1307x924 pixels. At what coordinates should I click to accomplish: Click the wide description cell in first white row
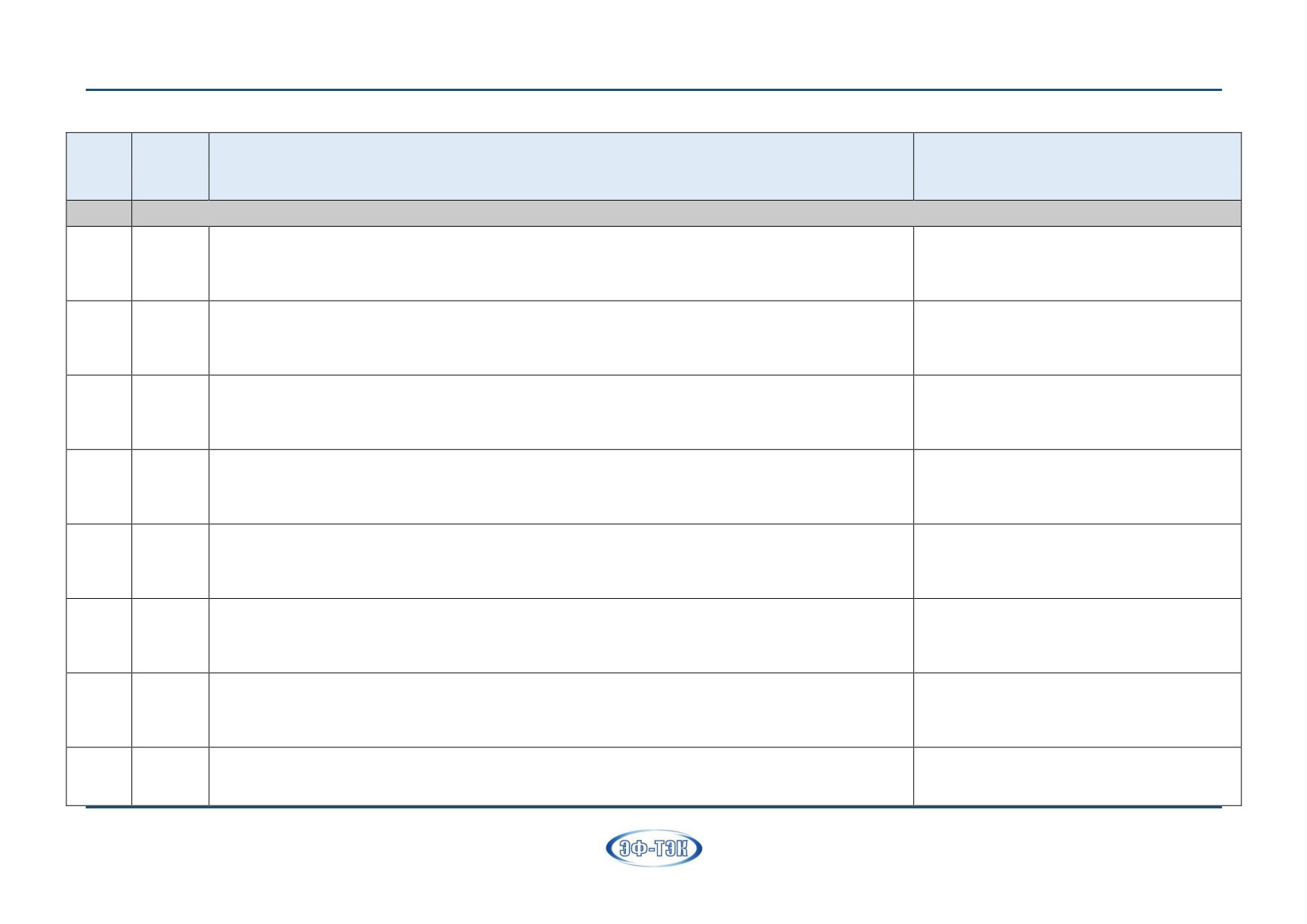(561, 263)
